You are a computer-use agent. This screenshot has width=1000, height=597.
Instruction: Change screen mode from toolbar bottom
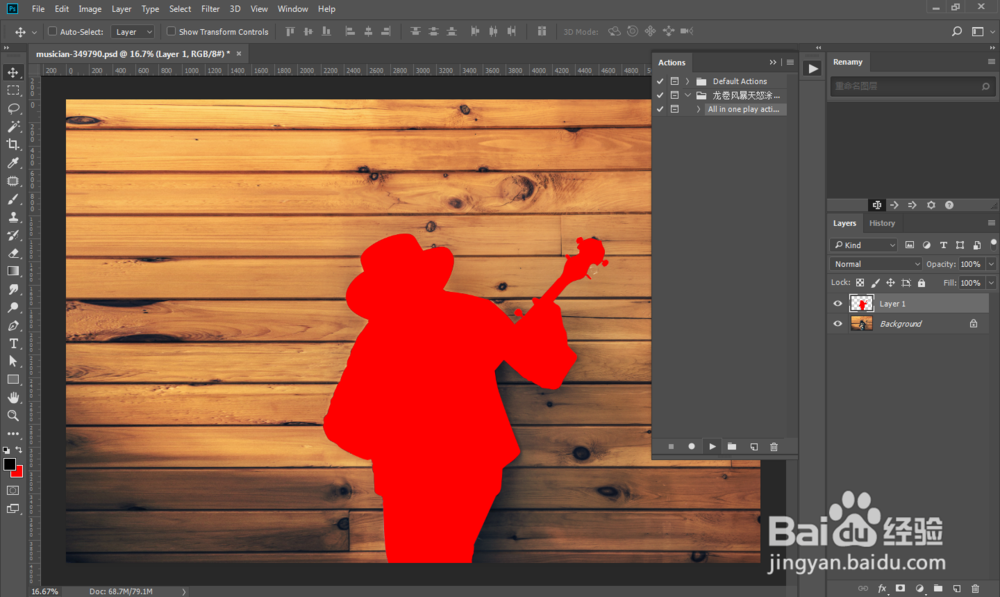pyautogui.click(x=13, y=509)
